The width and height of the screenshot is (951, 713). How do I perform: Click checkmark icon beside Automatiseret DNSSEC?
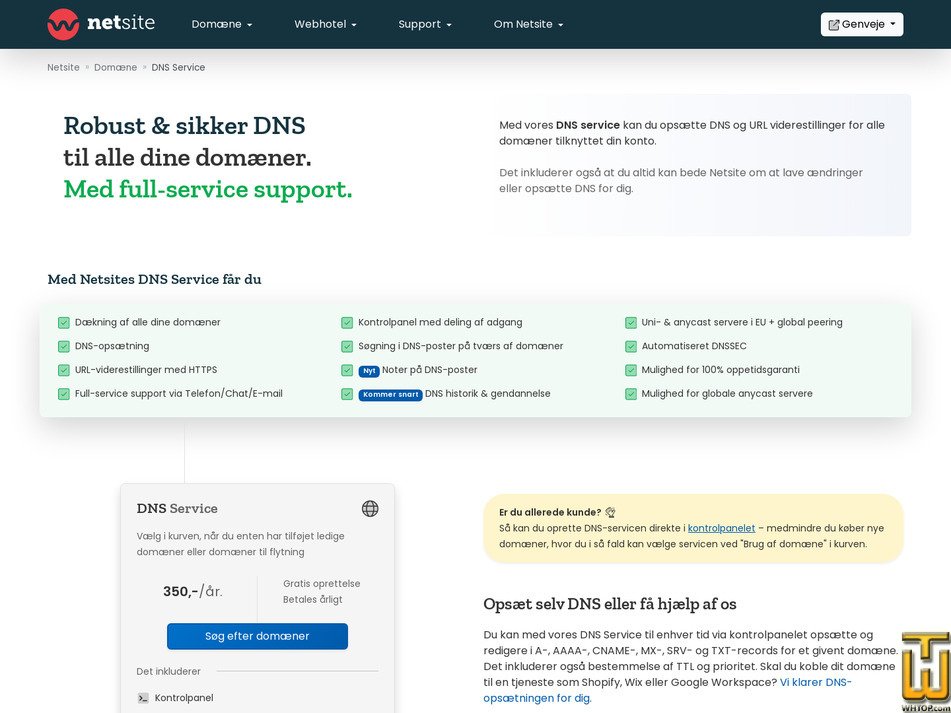[631, 346]
